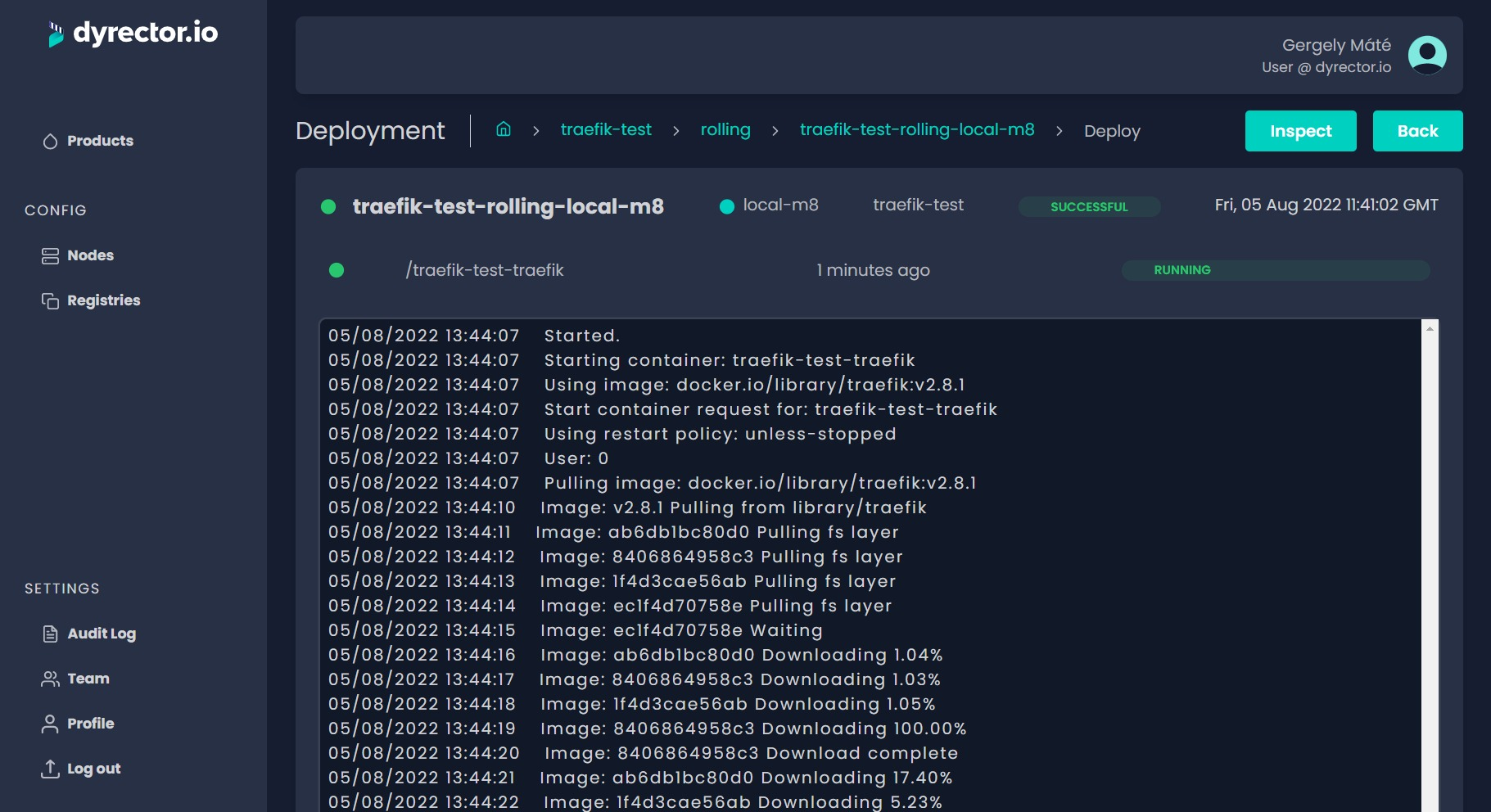1491x812 pixels.
Task: Click '8406864958c3 Downloading 100.00%' log line
Action: point(753,729)
